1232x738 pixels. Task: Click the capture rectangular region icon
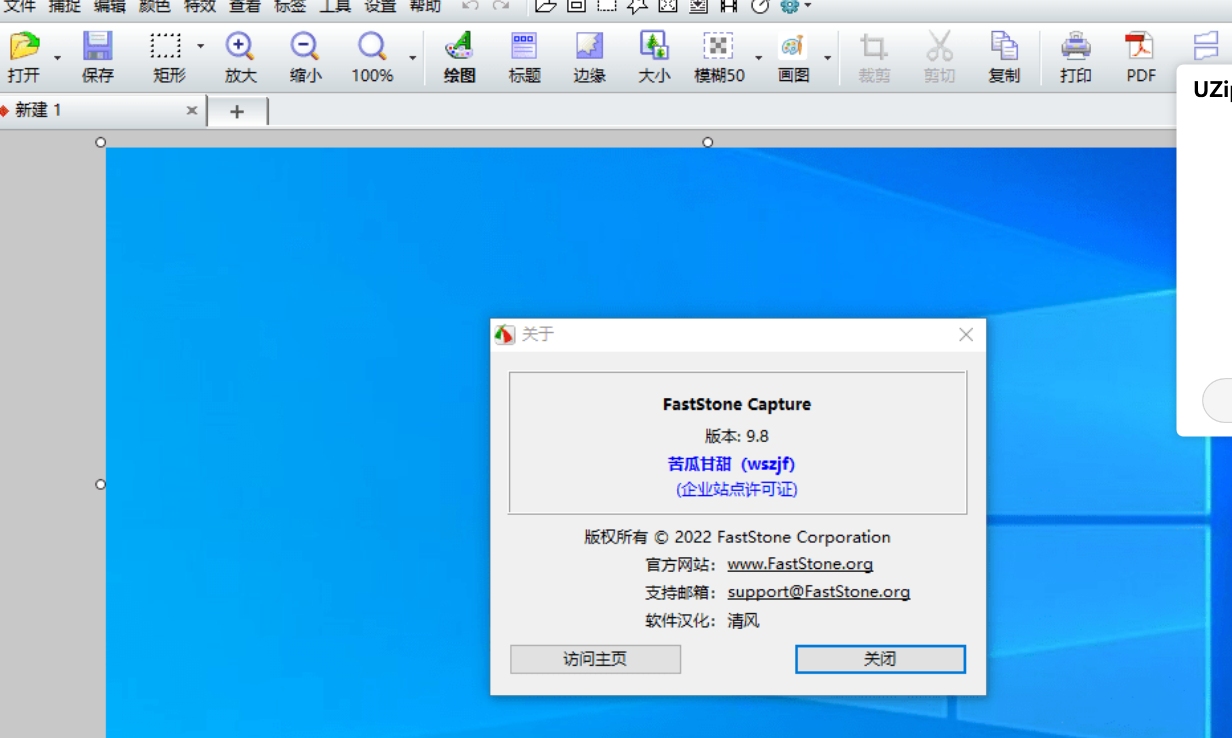[x=607, y=6]
